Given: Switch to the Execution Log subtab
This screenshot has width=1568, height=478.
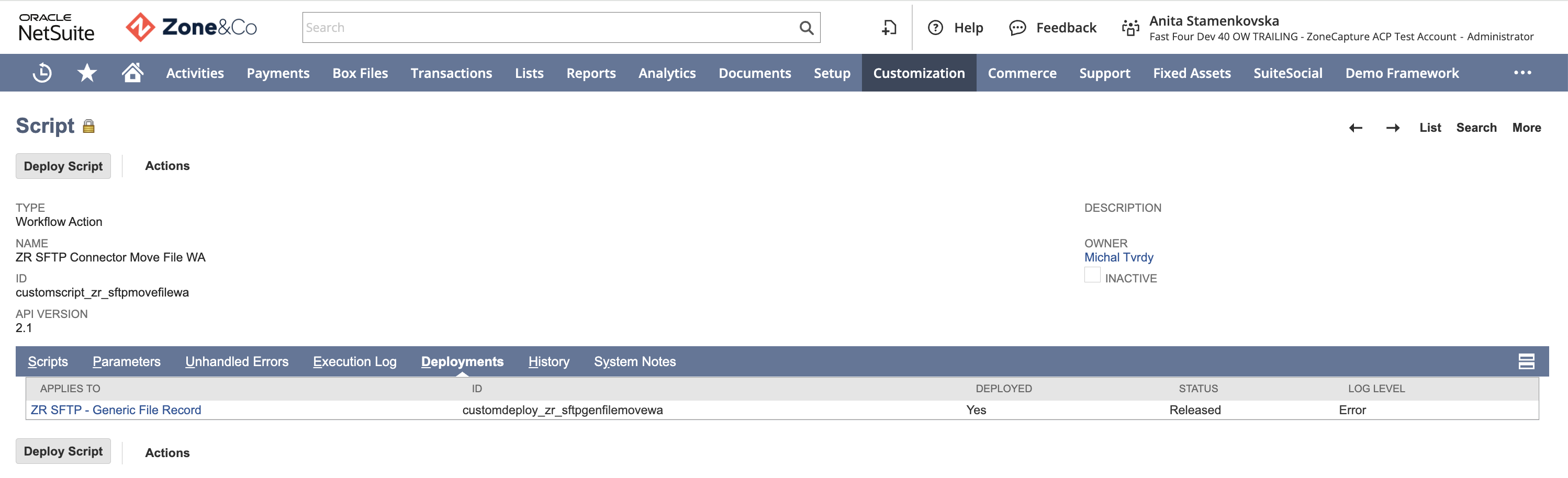Looking at the screenshot, I should 355,362.
